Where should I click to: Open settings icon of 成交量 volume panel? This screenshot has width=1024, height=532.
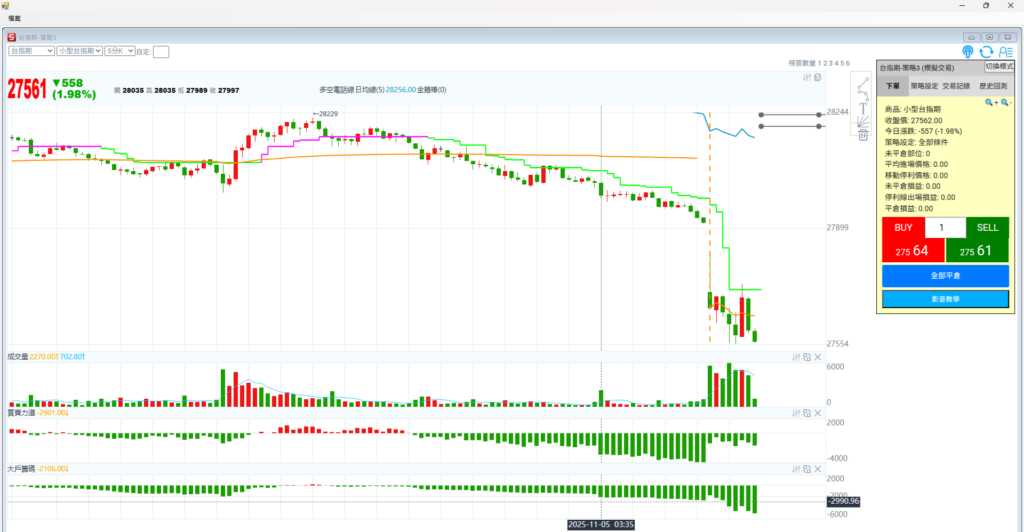pos(796,357)
